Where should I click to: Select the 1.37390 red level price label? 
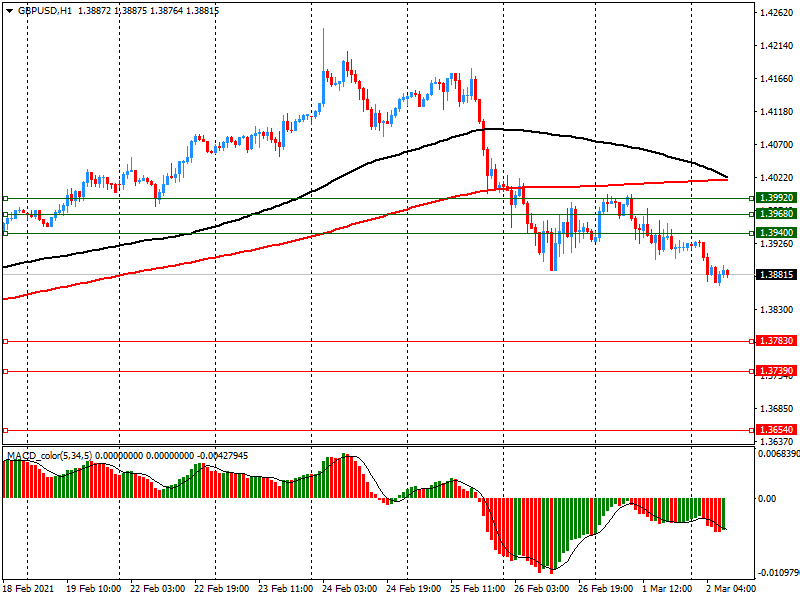(776, 371)
